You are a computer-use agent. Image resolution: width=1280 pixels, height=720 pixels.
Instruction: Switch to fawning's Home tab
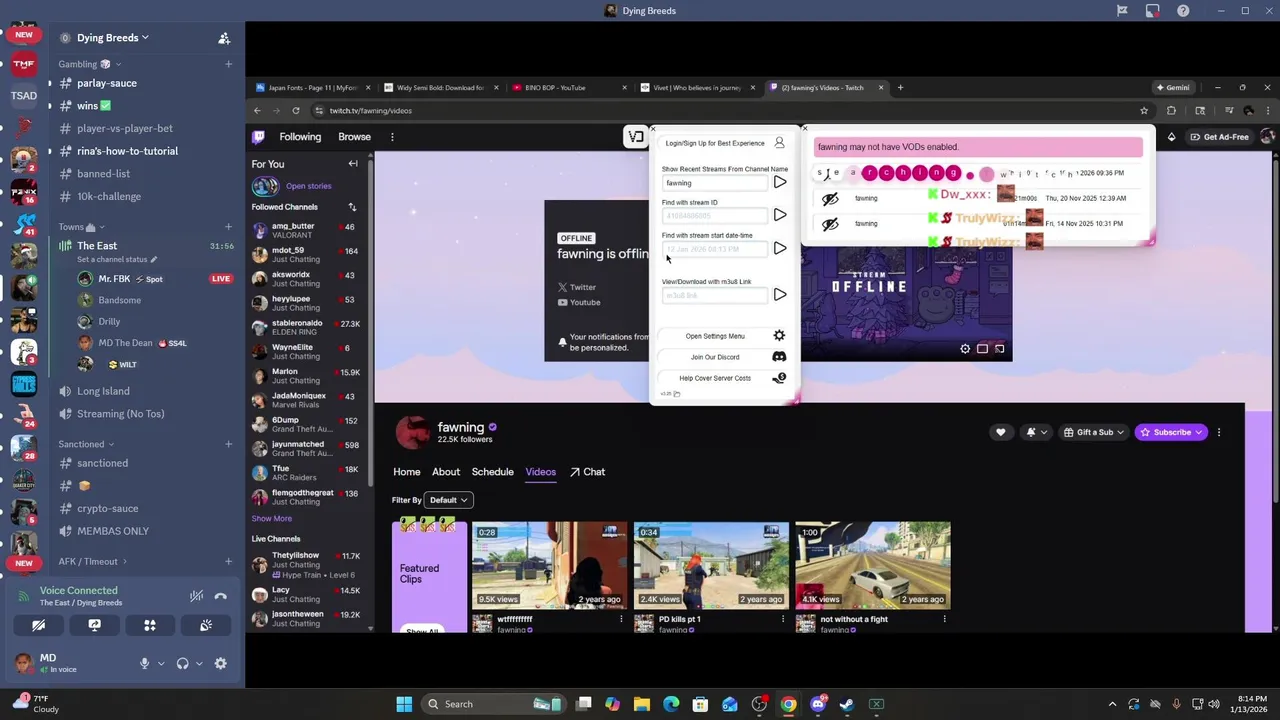click(x=406, y=472)
